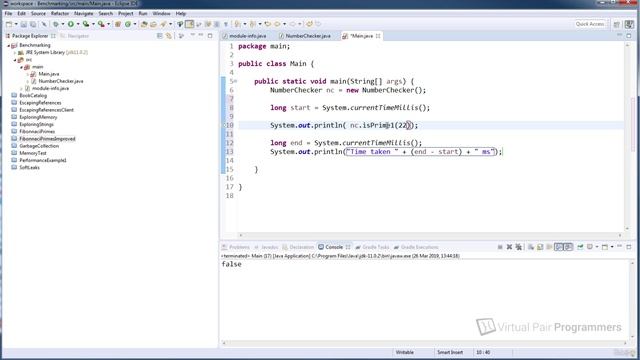Click the Open Task folder icon
Image resolution: width=640 pixels, height=360 pixels.
(153, 24)
